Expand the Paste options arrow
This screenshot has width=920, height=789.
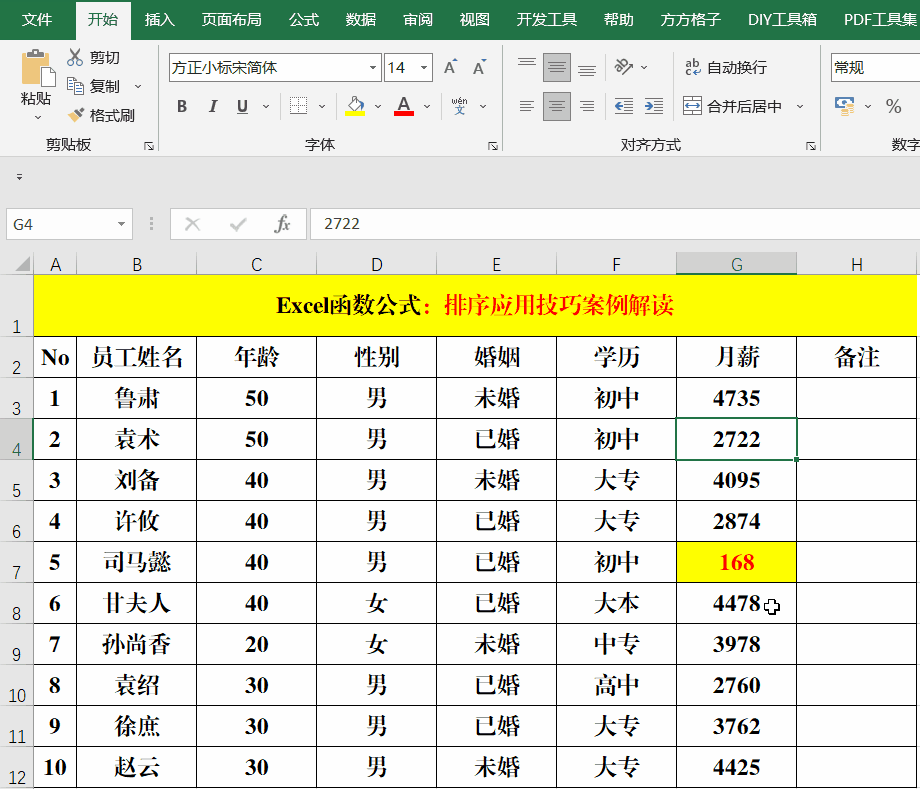38,118
